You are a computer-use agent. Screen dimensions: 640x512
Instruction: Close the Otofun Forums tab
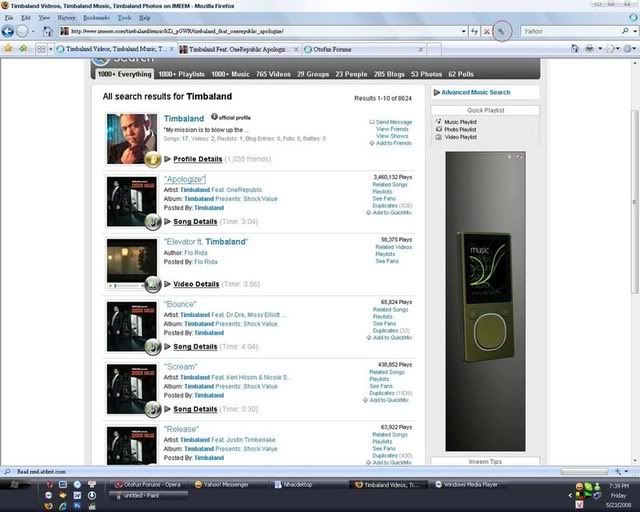click(420, 49)
